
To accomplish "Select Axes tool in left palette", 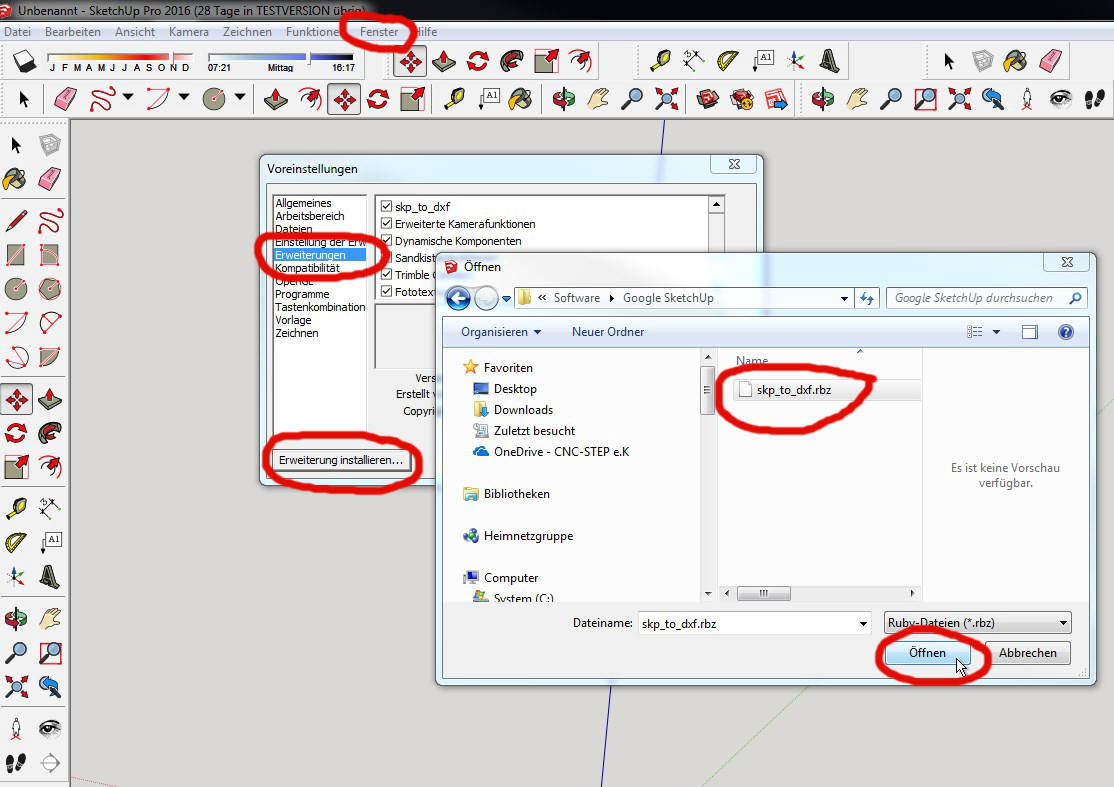I will click(16, 577).
